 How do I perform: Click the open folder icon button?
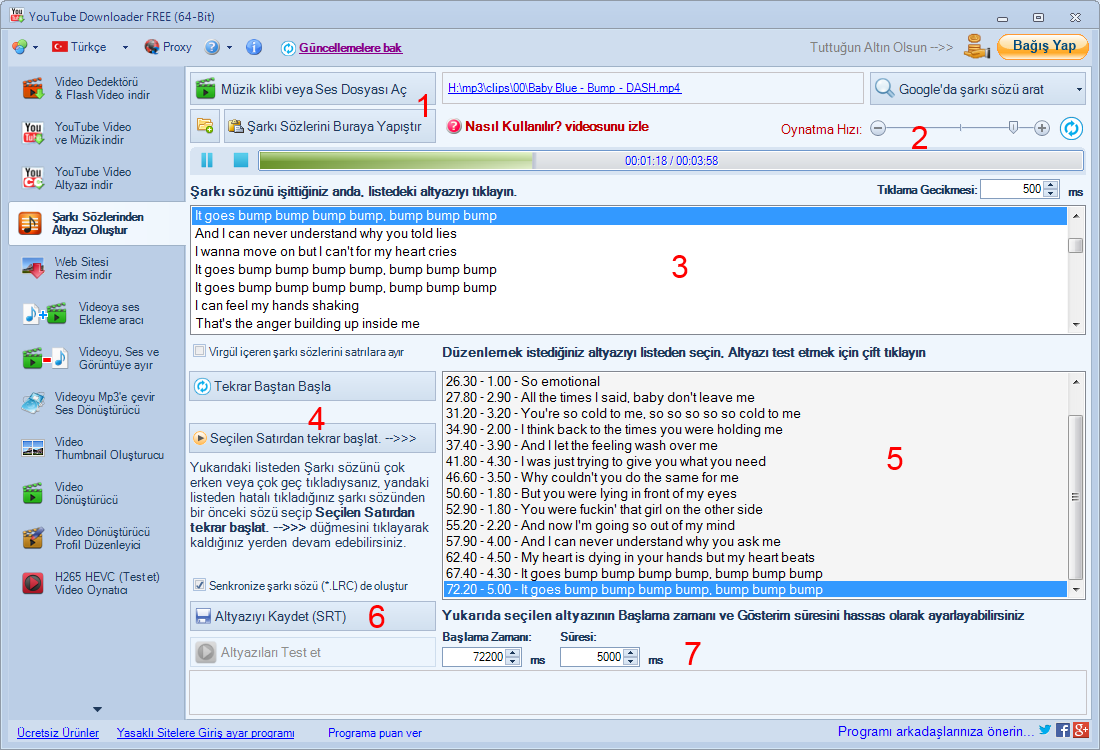tap(205, 126)
